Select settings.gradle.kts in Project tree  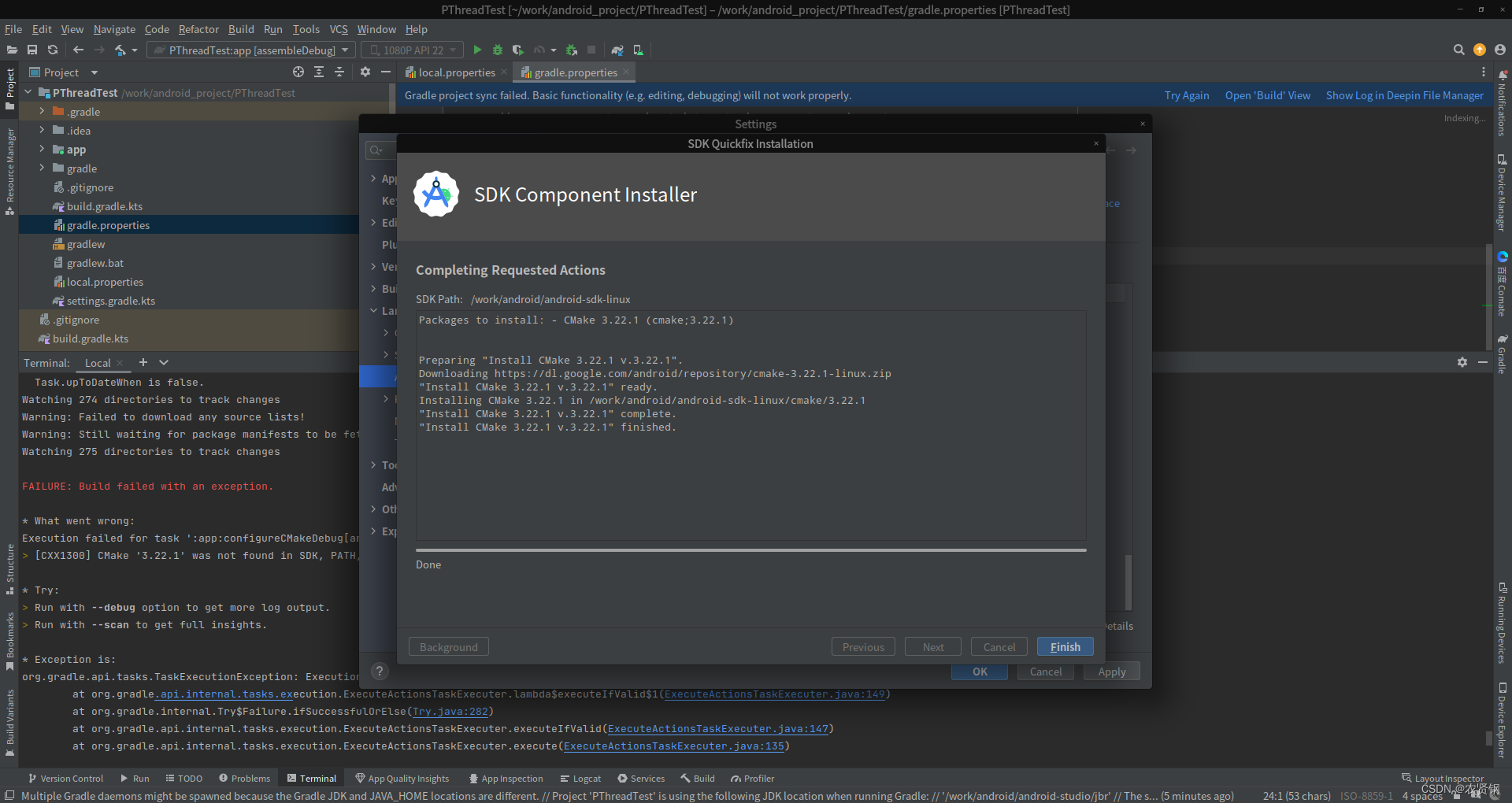110,301
